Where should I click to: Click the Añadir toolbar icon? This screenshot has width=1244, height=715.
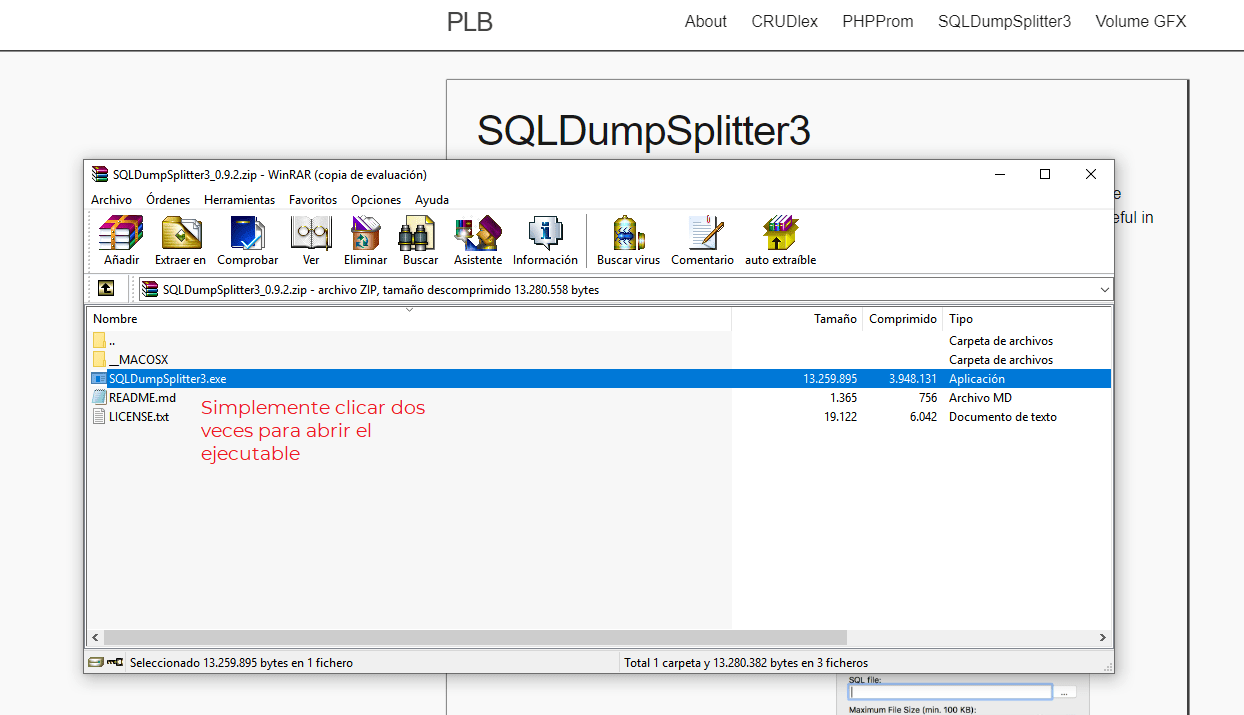(121, 233)
